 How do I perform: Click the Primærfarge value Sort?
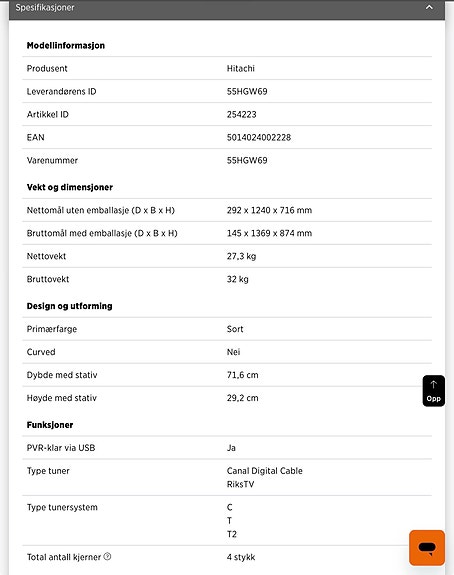[235, 329]
